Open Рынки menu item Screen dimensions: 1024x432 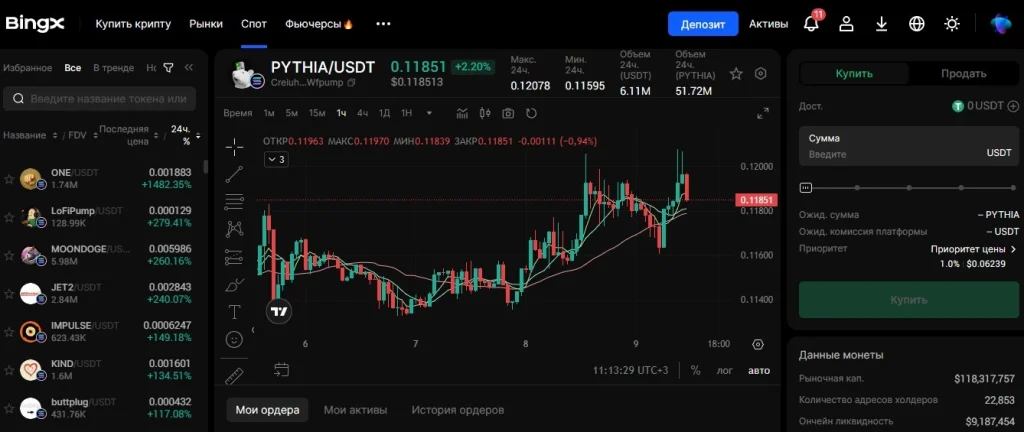point(206,24)
